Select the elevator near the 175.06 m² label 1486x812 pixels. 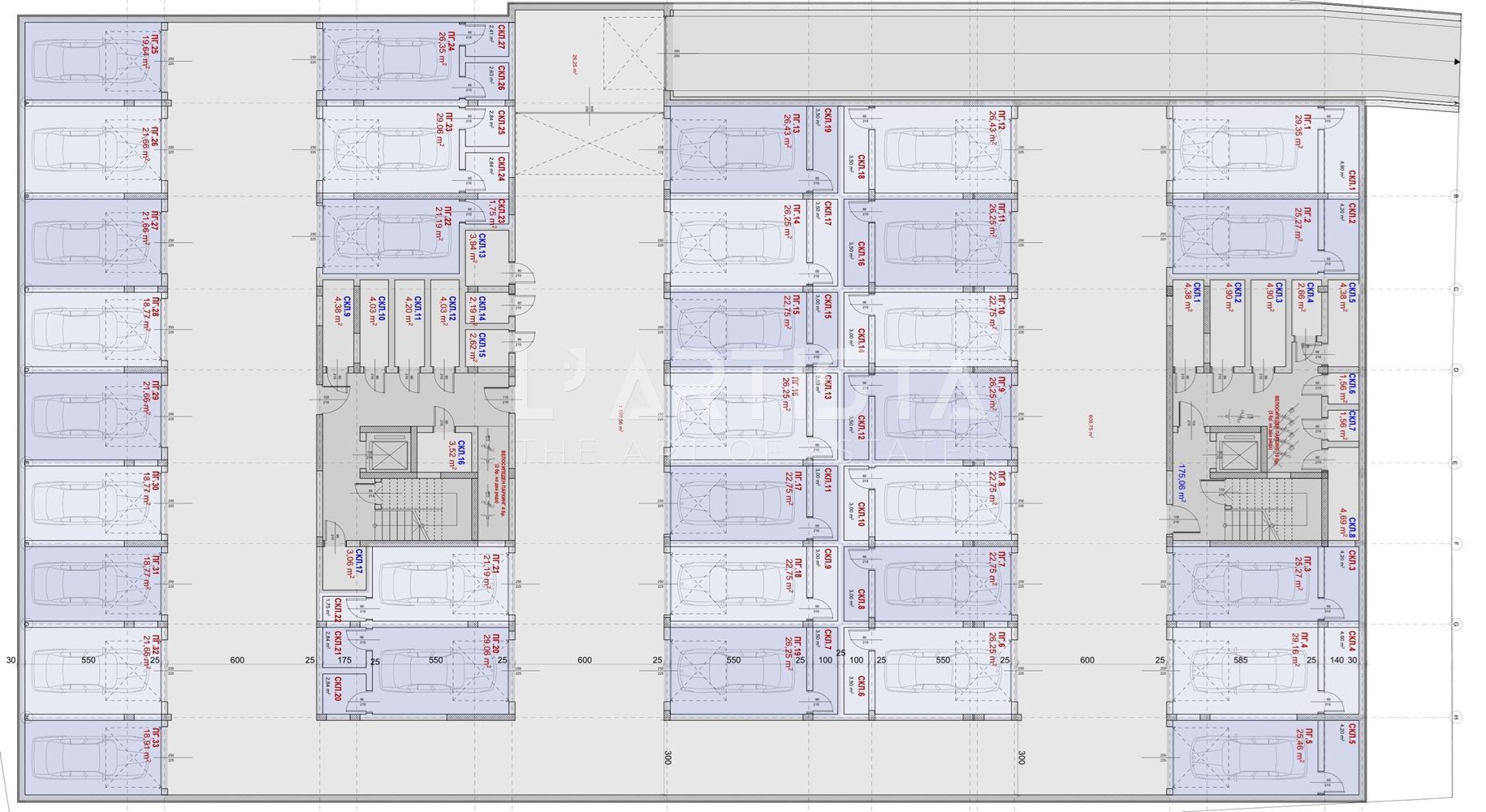(x=1239, y=458)
